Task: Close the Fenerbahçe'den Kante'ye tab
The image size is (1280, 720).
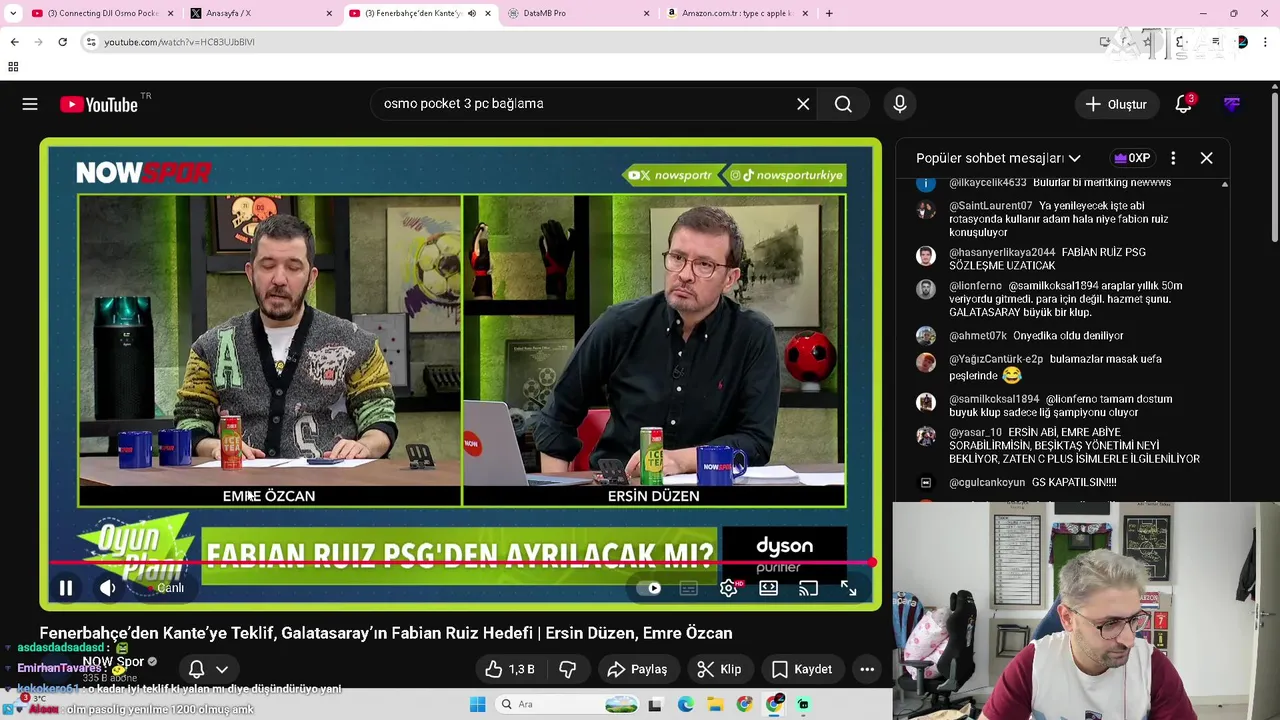Action: pos(488,13)
